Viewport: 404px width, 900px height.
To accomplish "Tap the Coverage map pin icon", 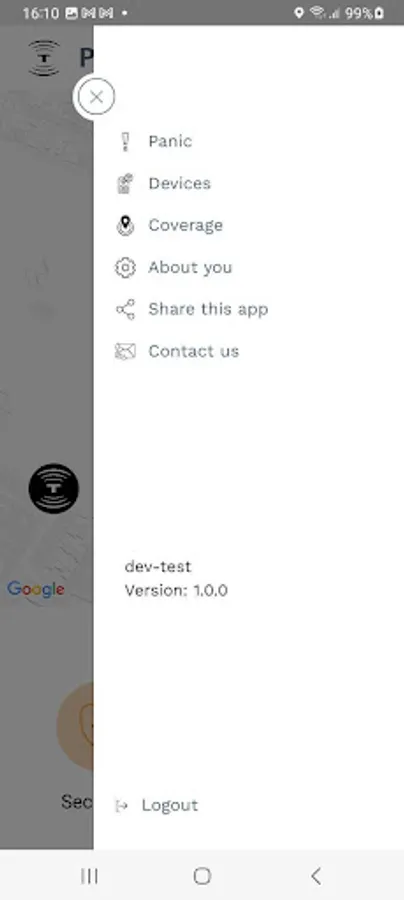I will [125, 226].
